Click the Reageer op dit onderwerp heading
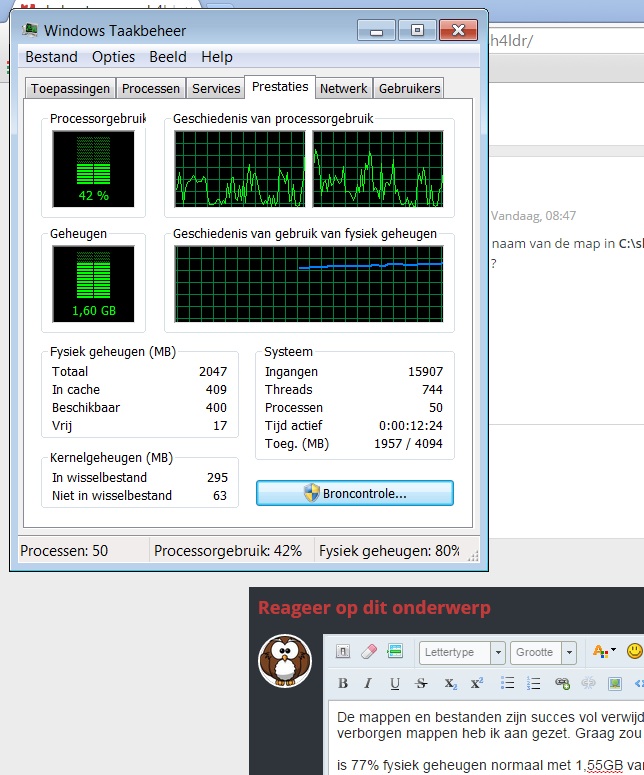The image size is (644, 775). (x=374, y=607)
